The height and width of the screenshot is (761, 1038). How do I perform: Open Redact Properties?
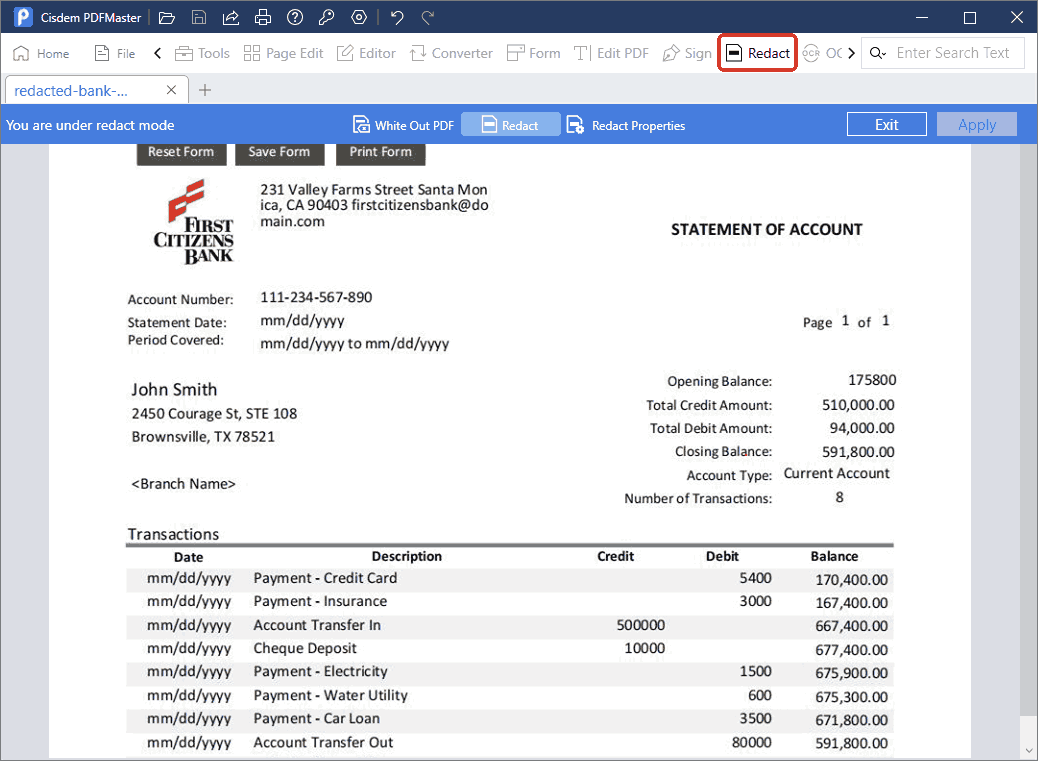[626, 125]
